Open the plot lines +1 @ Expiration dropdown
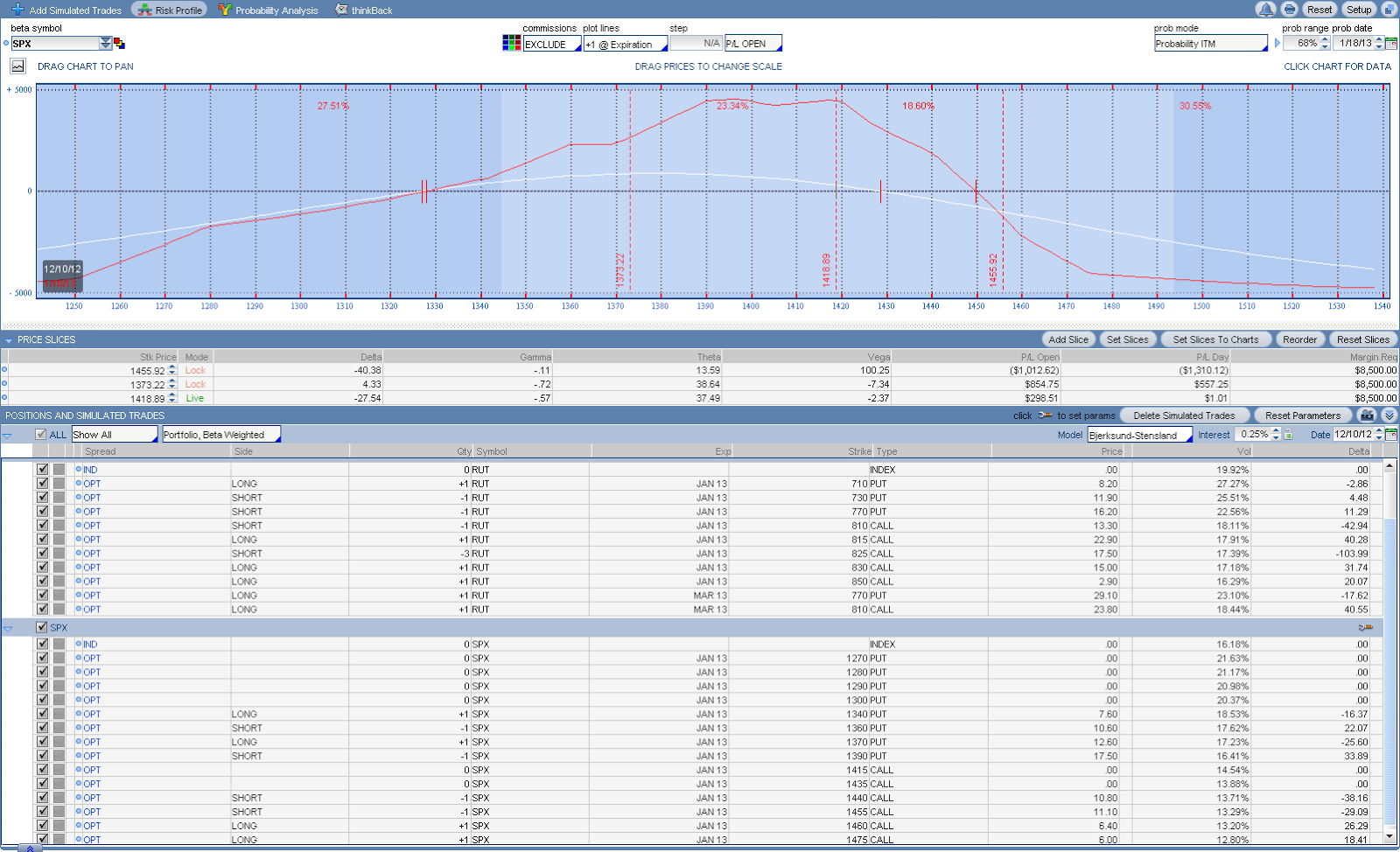 point(626,44)
